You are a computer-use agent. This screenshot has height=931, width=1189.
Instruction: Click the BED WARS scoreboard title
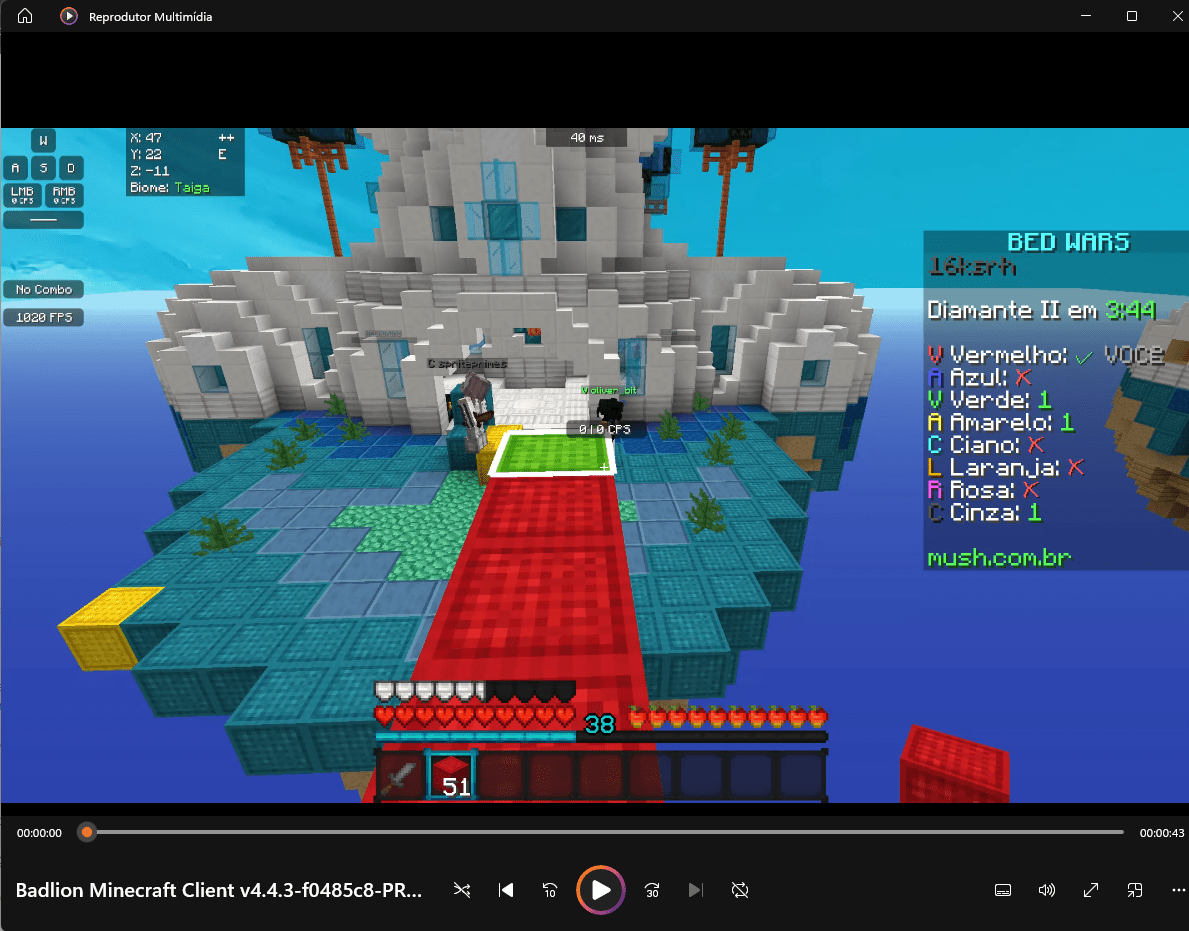pyautogui.click(x=1068, y=242)
